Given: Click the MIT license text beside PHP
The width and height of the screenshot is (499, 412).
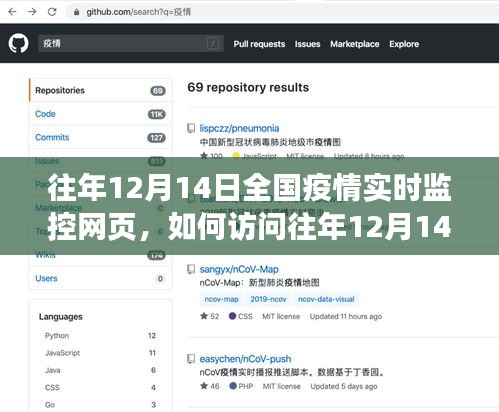Looking at the screenshot, I should pos(282,386).
